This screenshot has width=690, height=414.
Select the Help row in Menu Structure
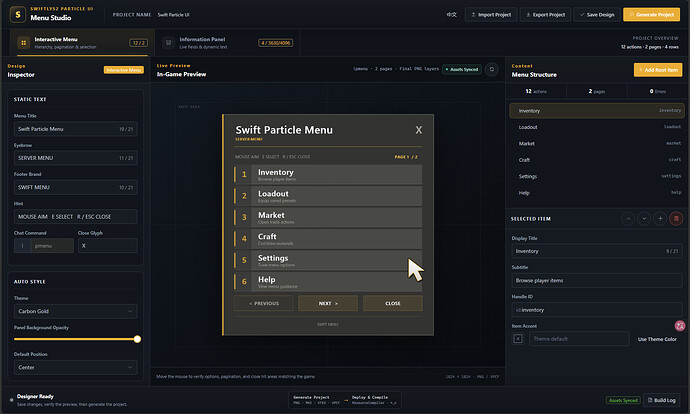pyautogui.click(x=597, y=193)
